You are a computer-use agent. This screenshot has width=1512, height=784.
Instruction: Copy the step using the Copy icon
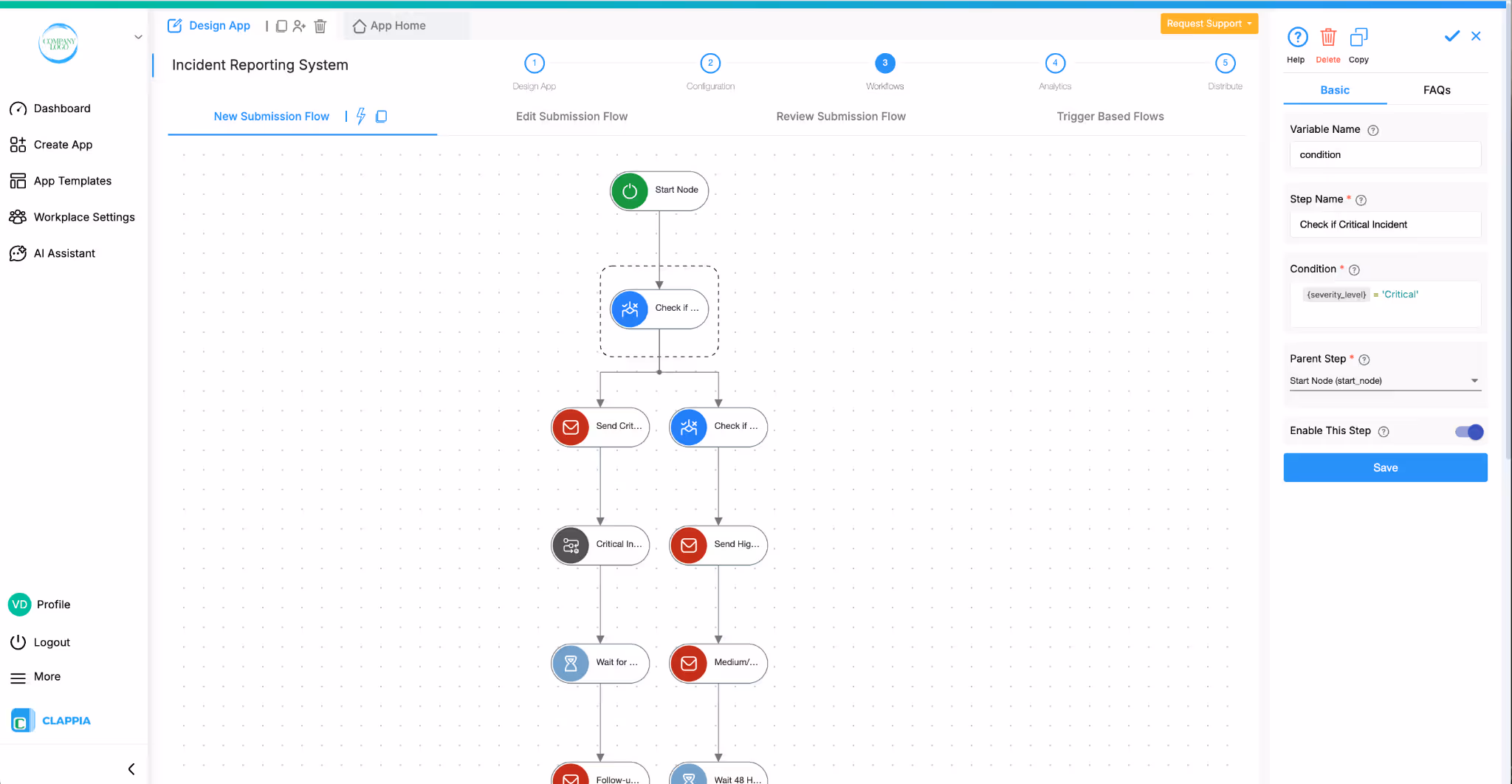click(x=1359, y=37)
